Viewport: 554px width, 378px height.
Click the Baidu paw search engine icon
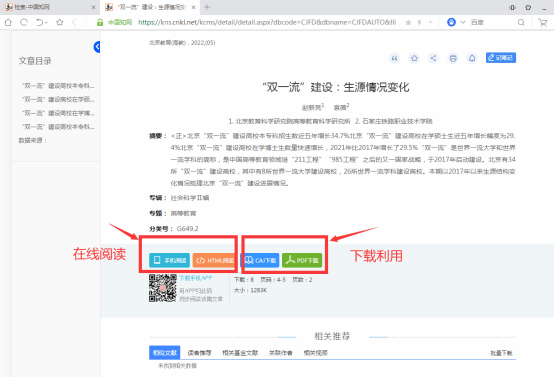coord(451,22)
